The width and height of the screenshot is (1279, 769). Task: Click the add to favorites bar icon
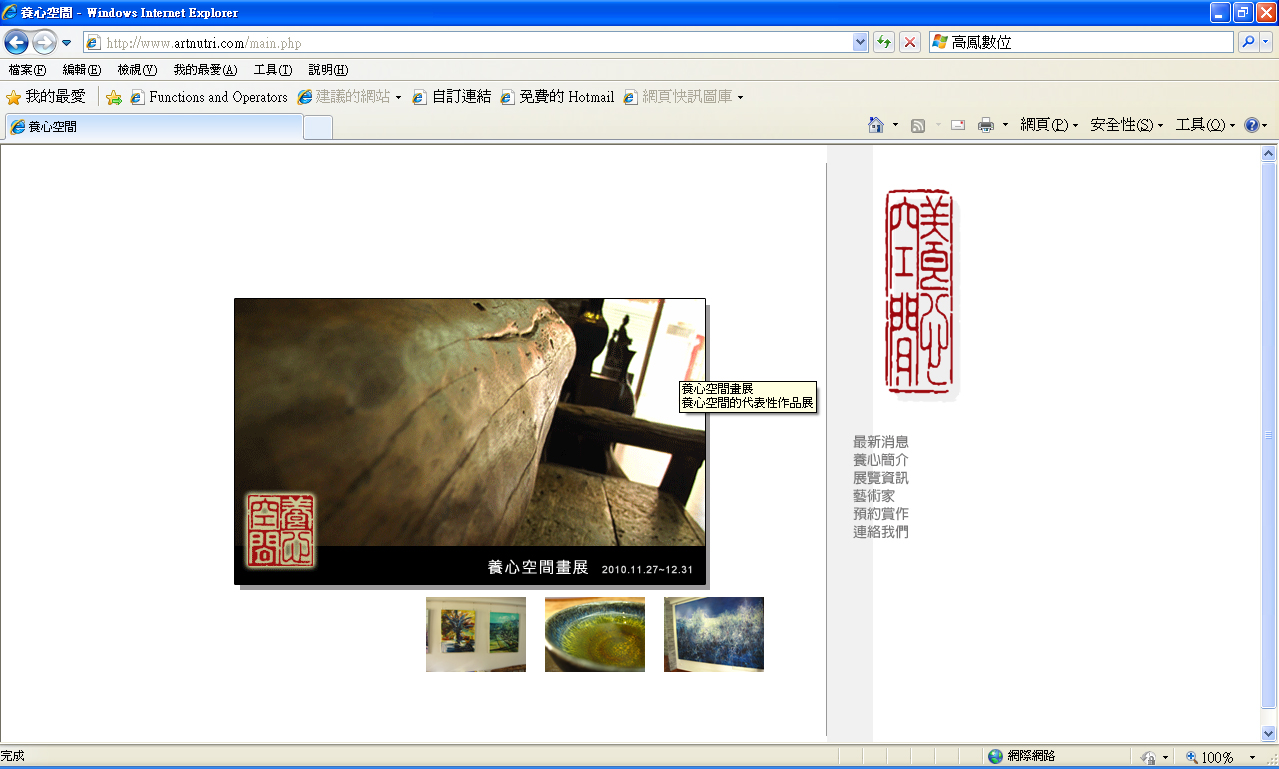tap(114, 97)
